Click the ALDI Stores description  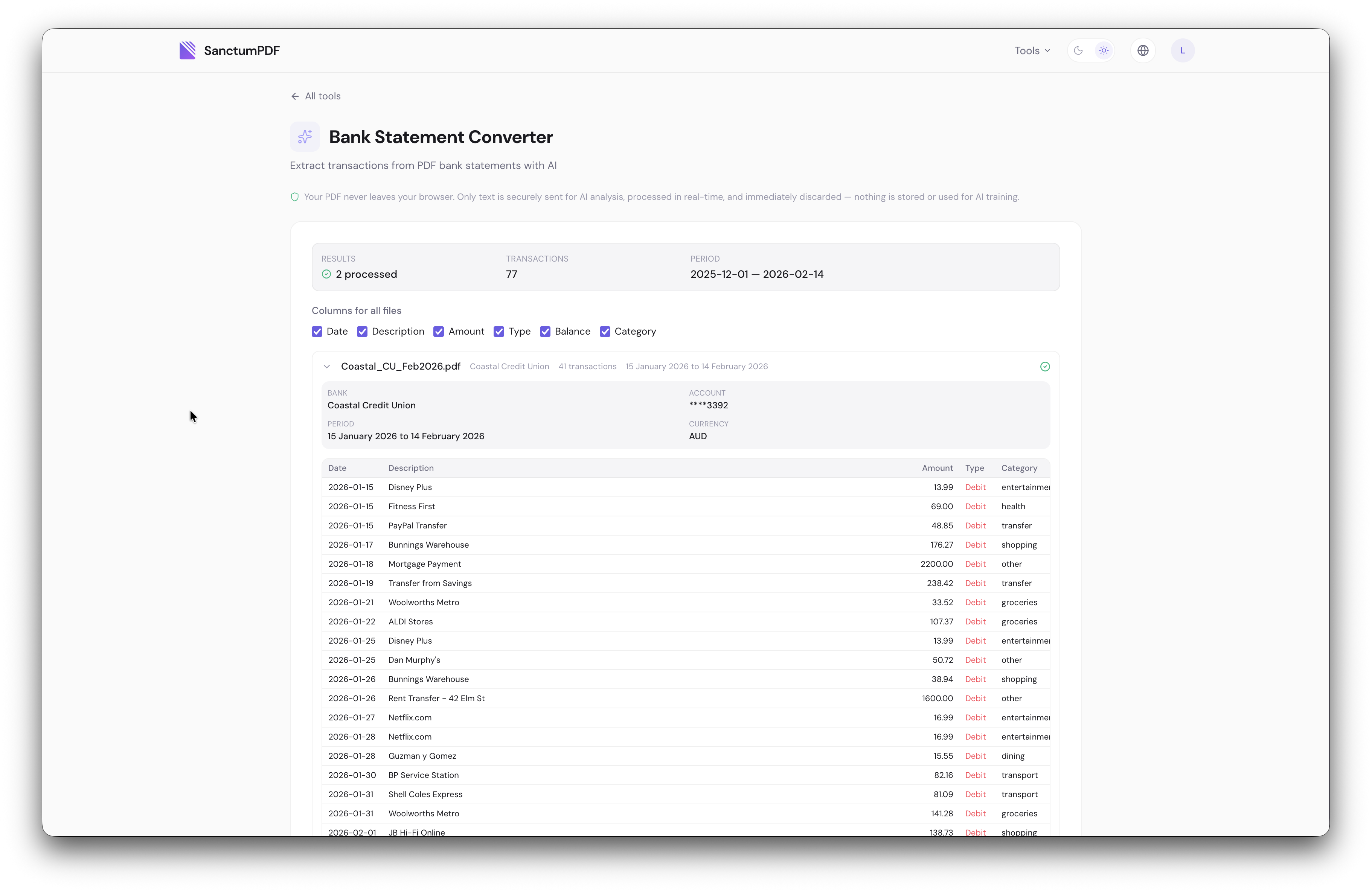[410, 622]
